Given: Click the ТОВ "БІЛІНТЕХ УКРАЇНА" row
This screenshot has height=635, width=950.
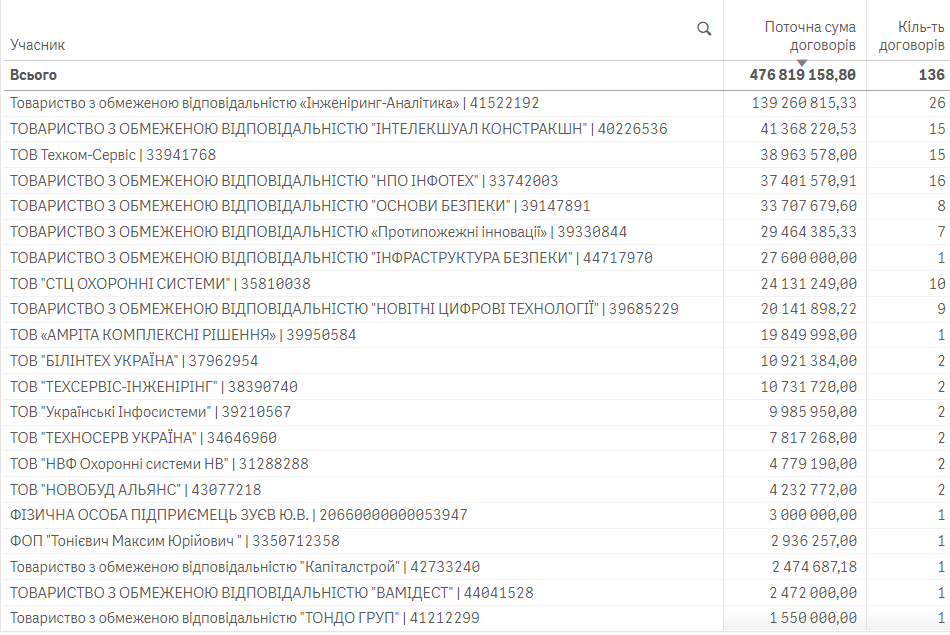Looking at the screenshot, I should (x=134, y=361).
